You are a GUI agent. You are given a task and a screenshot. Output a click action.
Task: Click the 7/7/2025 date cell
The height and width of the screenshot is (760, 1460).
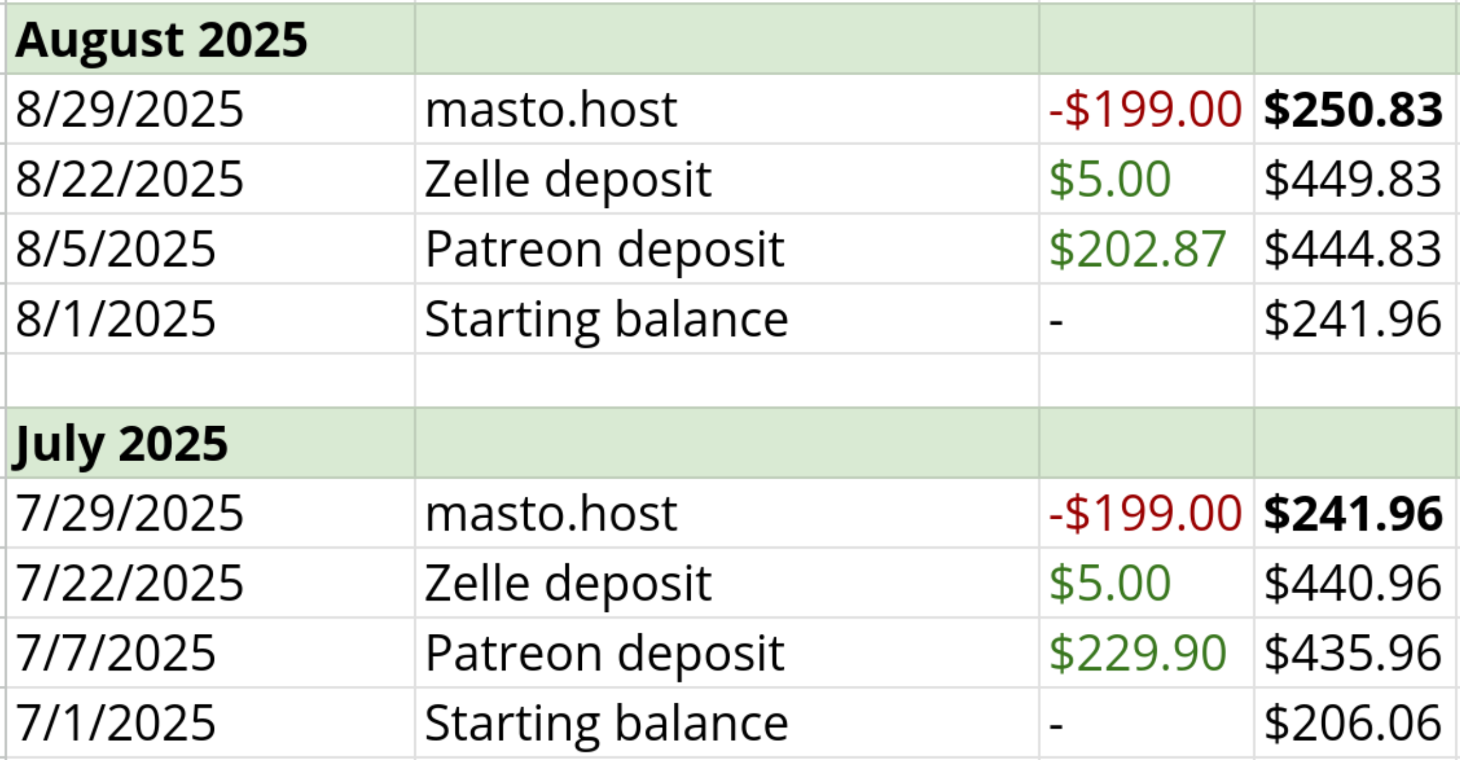[116, 653]
